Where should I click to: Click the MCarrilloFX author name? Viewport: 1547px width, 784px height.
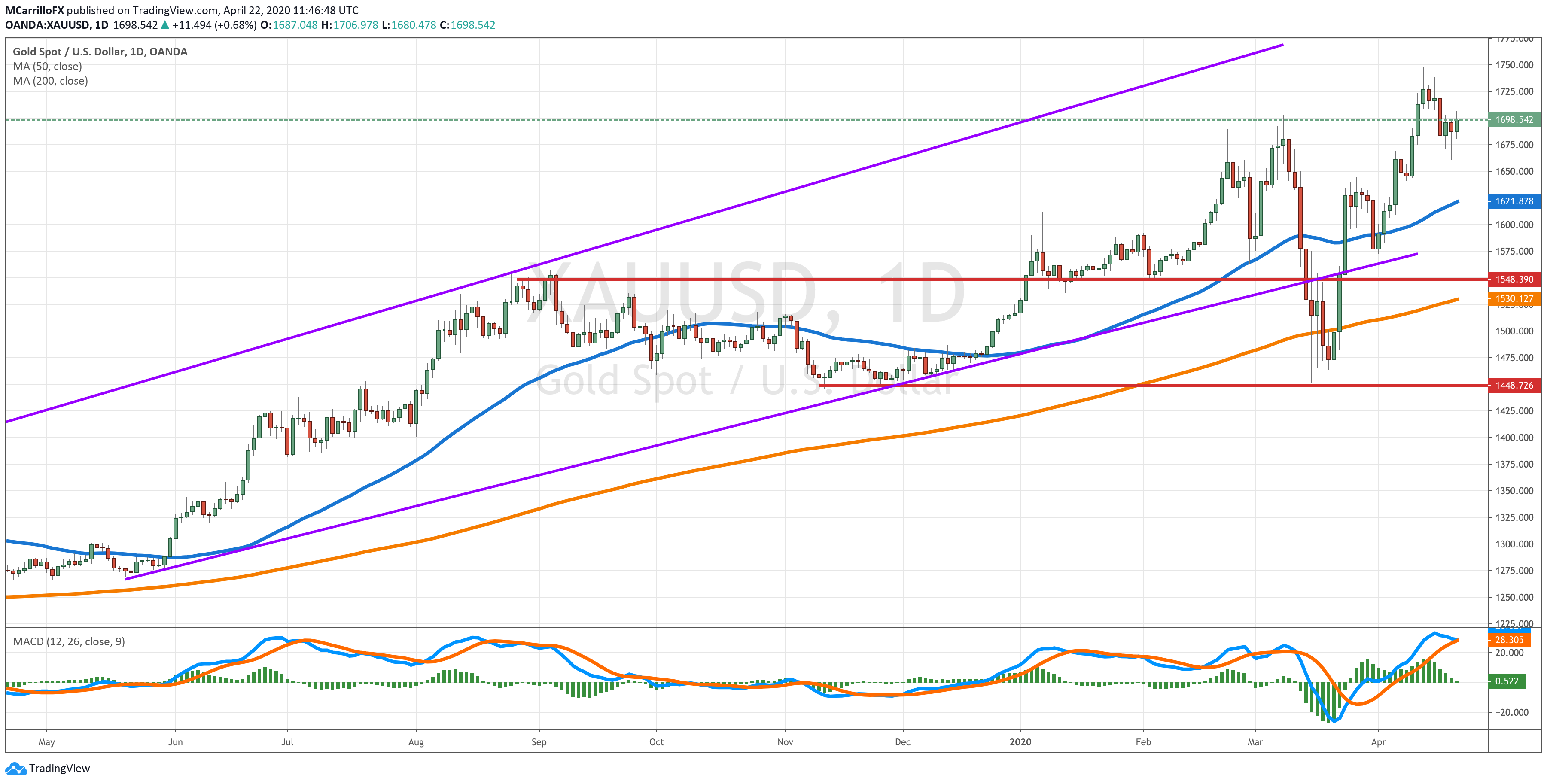(34, 10)
